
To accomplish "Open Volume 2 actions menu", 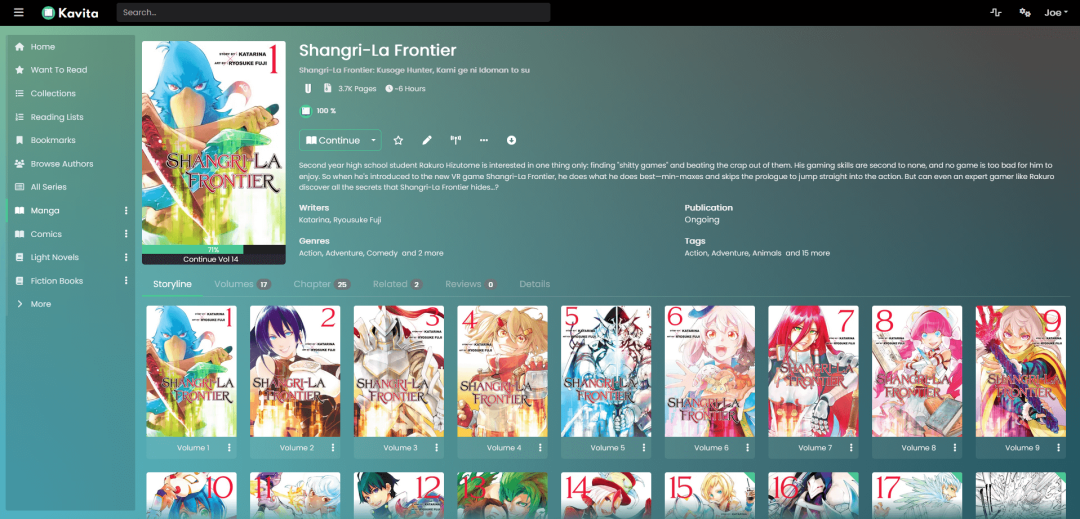I will (x=333, y=448).
